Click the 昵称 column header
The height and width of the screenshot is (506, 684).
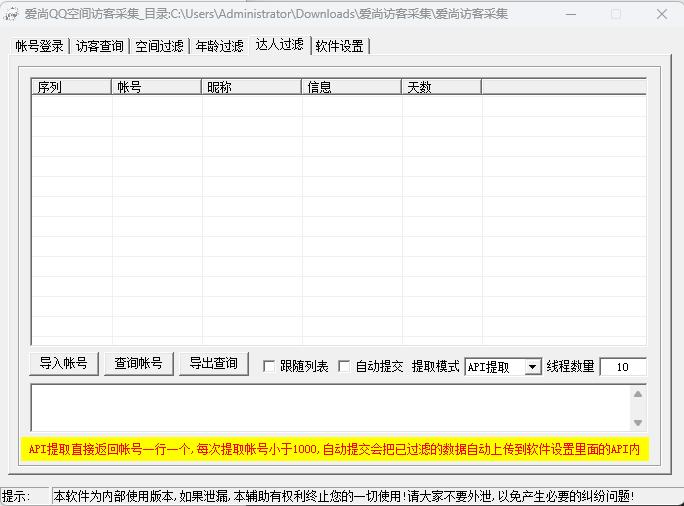pos(251,87)
